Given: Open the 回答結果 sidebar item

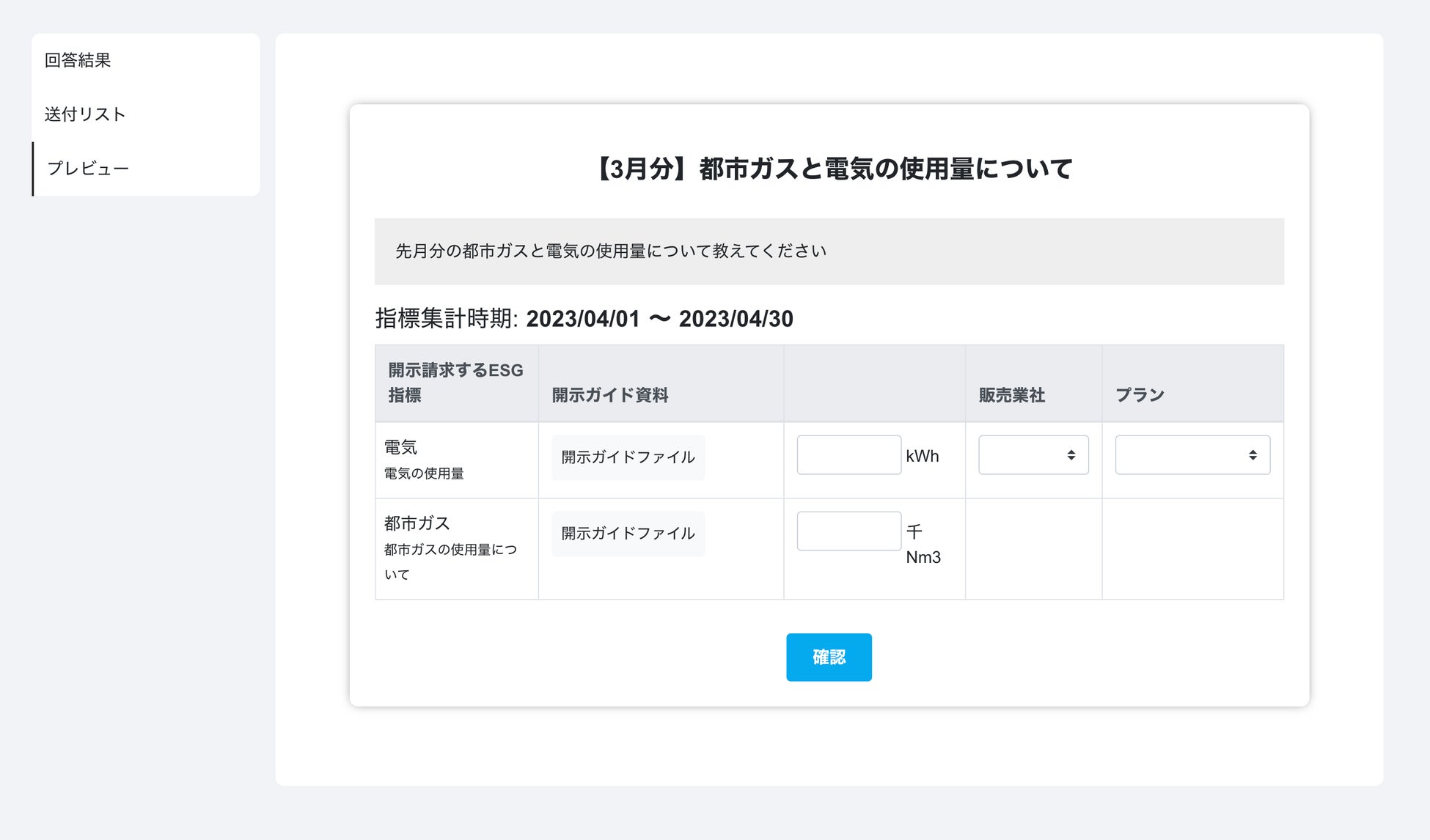Looking at the screenshot, I should 78,60.
